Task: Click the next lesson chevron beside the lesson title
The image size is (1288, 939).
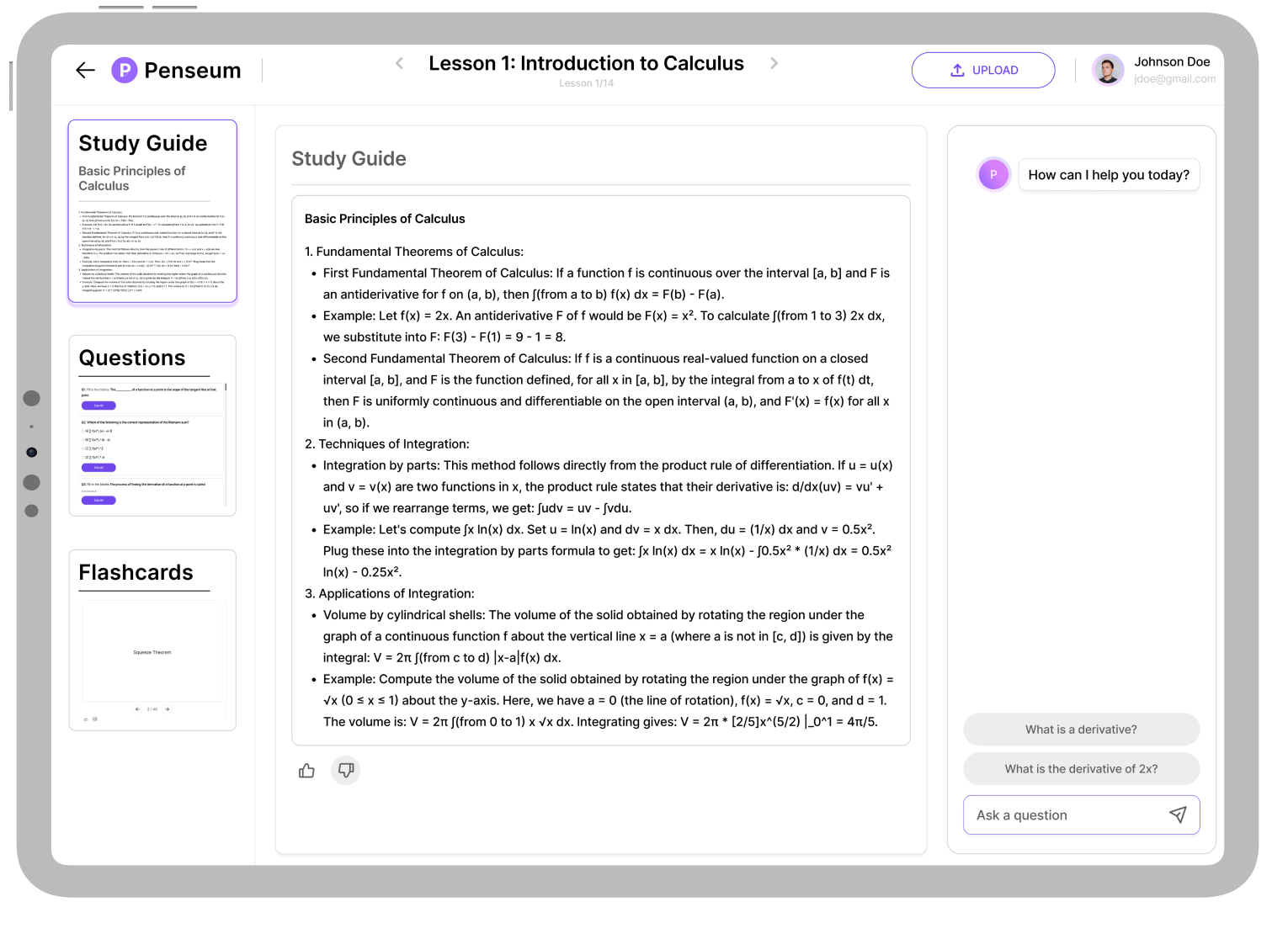Action: pos(774,63)
